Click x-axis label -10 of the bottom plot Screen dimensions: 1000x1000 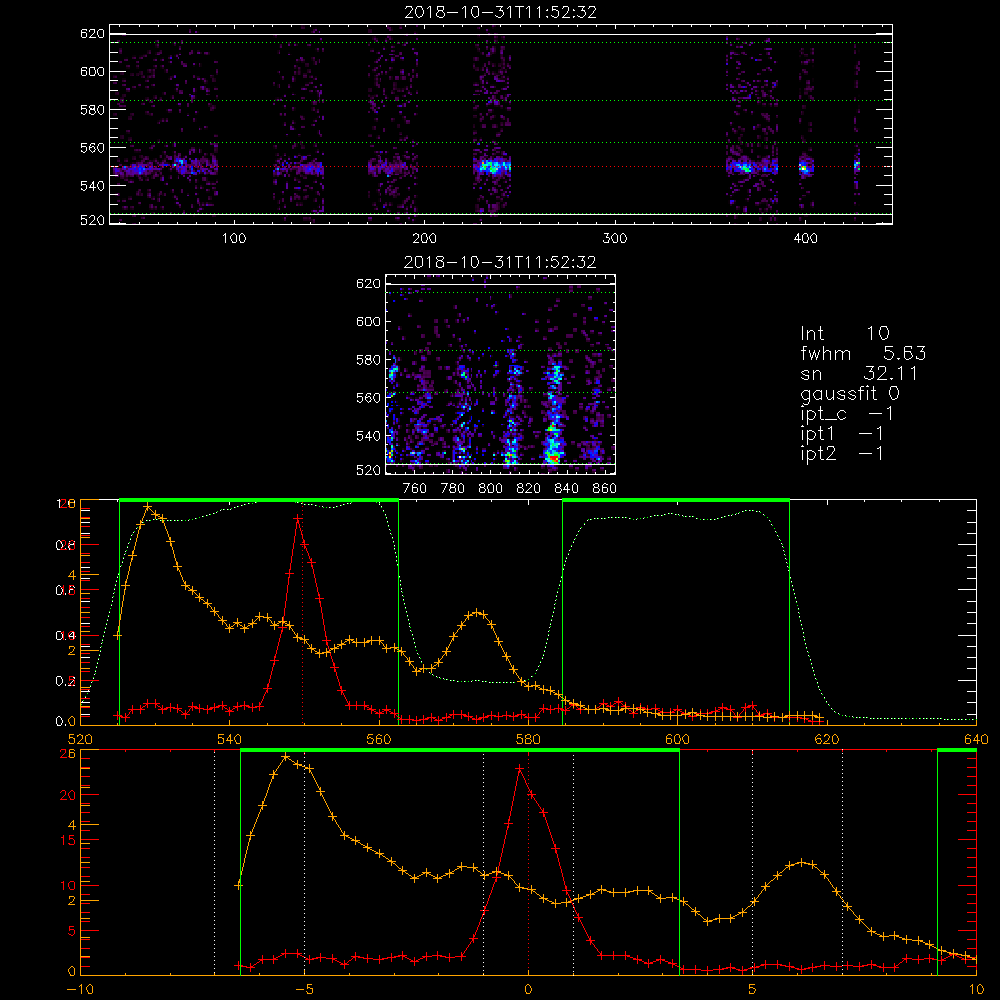pos(80,990)
